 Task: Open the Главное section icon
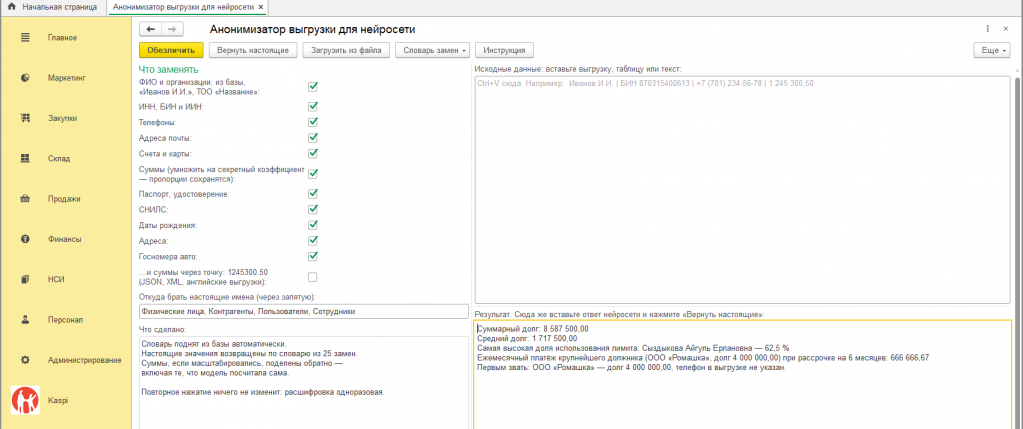[x=25, y=38]
